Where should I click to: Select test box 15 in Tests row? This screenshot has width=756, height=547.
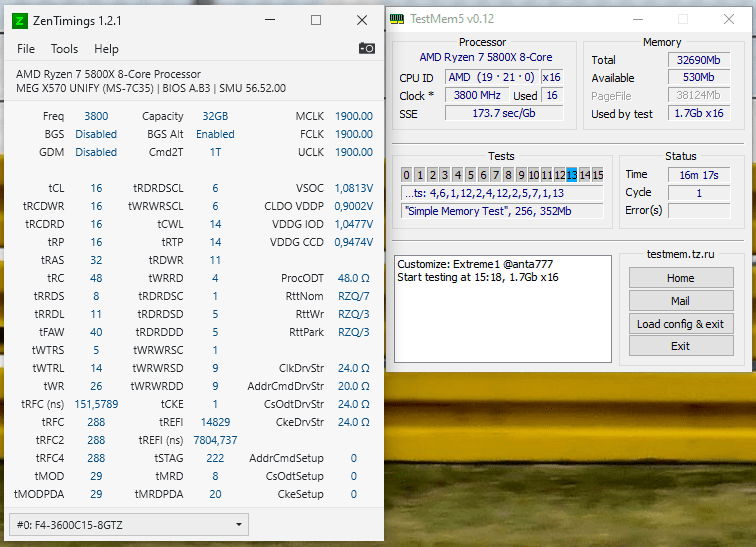598,174
